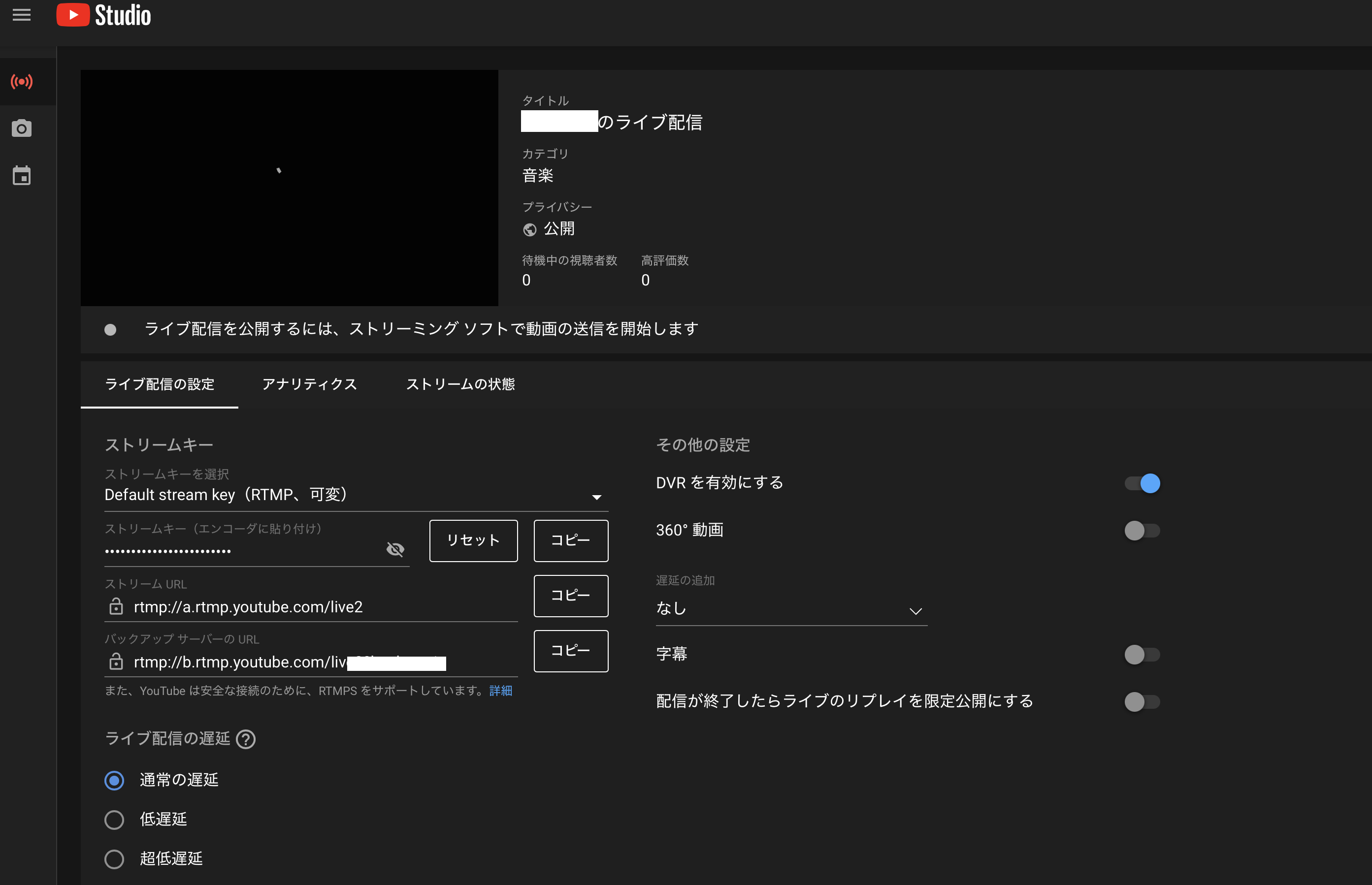This screenshot has height=885, width=1372.
Task: Click the 公開 privacy value
Action: (559, 229)
